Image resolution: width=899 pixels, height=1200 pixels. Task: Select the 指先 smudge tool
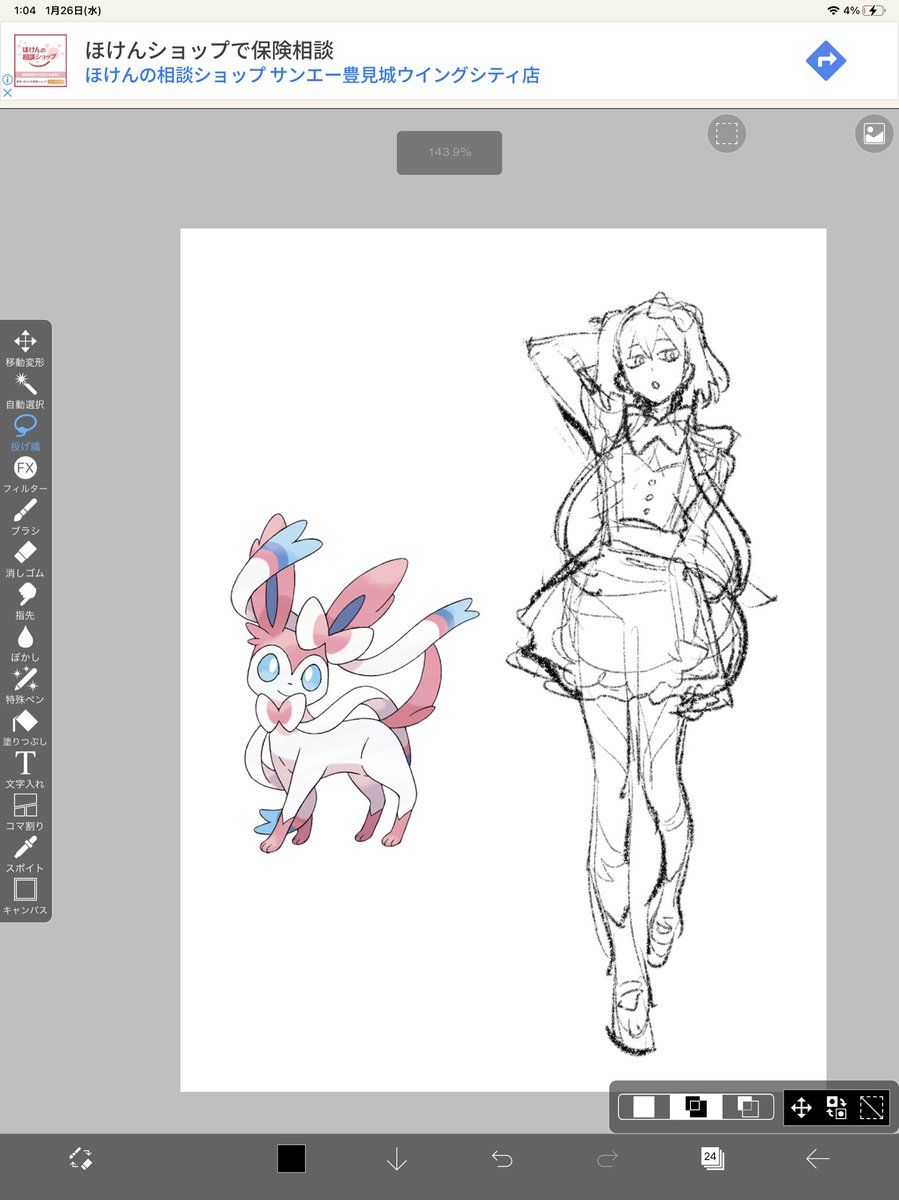(x=25, y=601)
